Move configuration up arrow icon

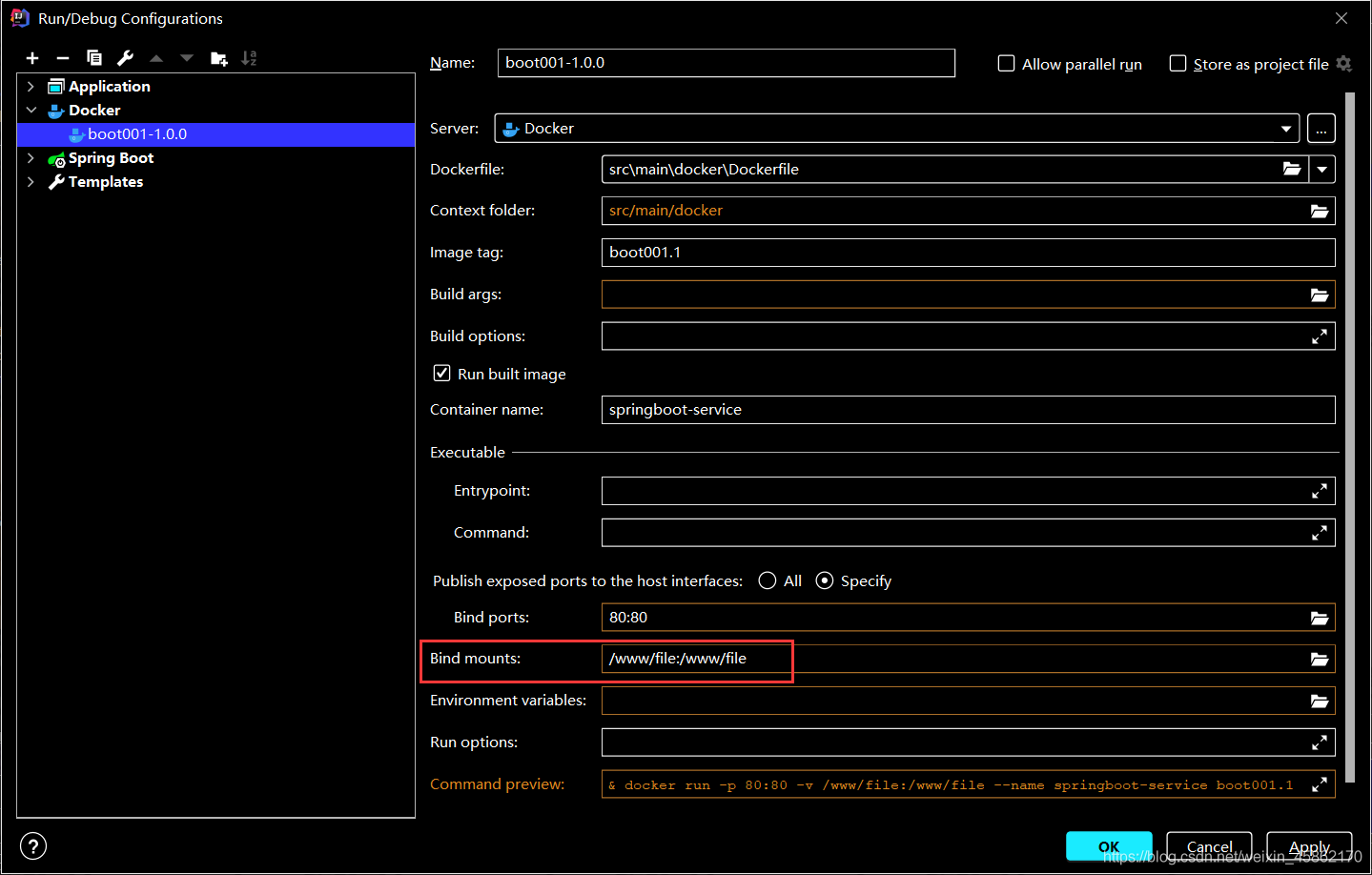[156, 58]
